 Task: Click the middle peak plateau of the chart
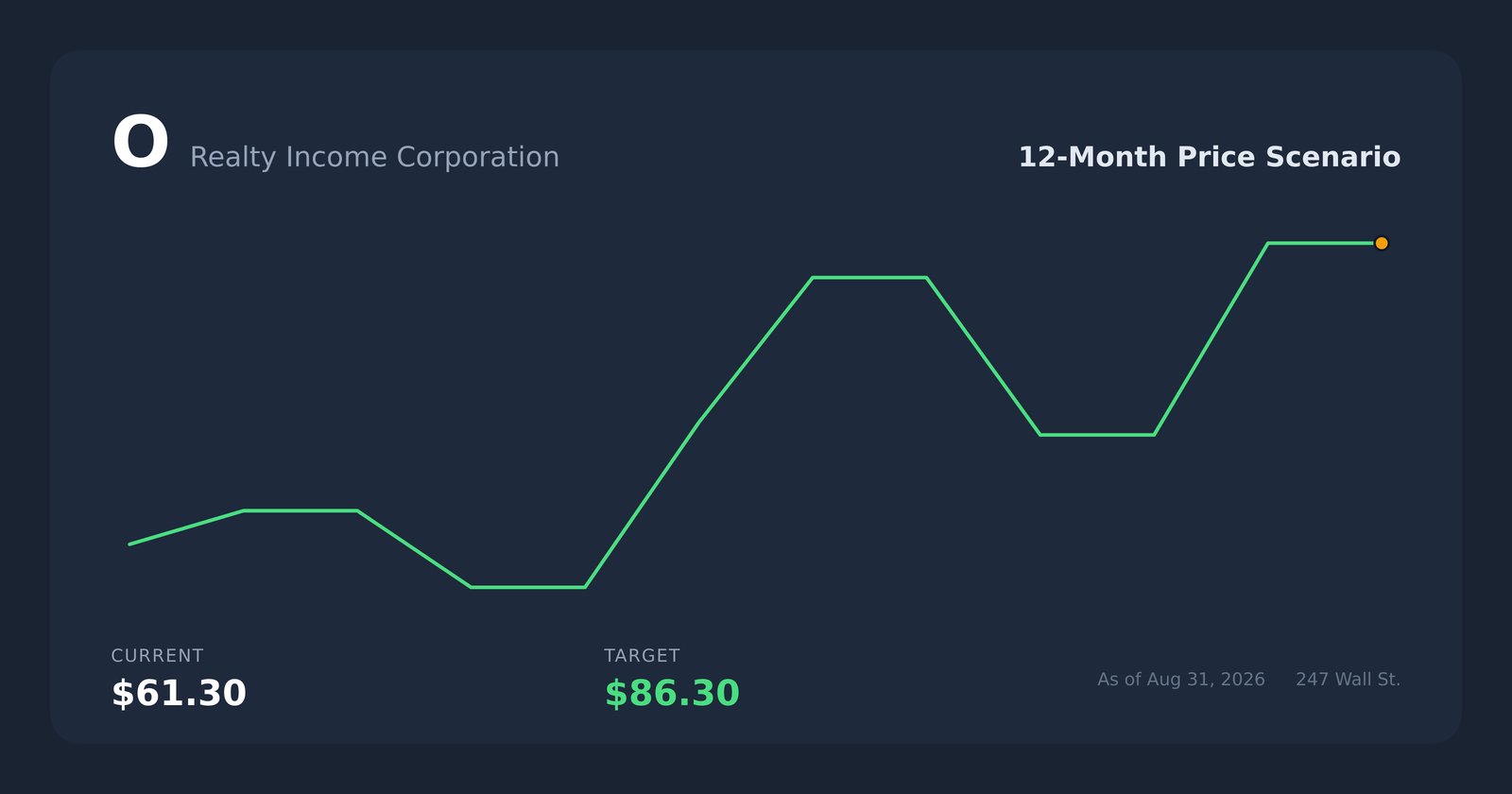(x=869, y=277)
